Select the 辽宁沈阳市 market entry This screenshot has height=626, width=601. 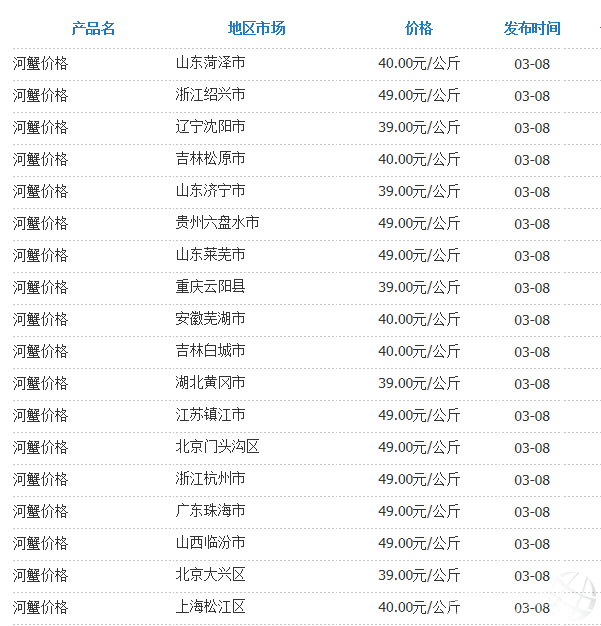210,128
